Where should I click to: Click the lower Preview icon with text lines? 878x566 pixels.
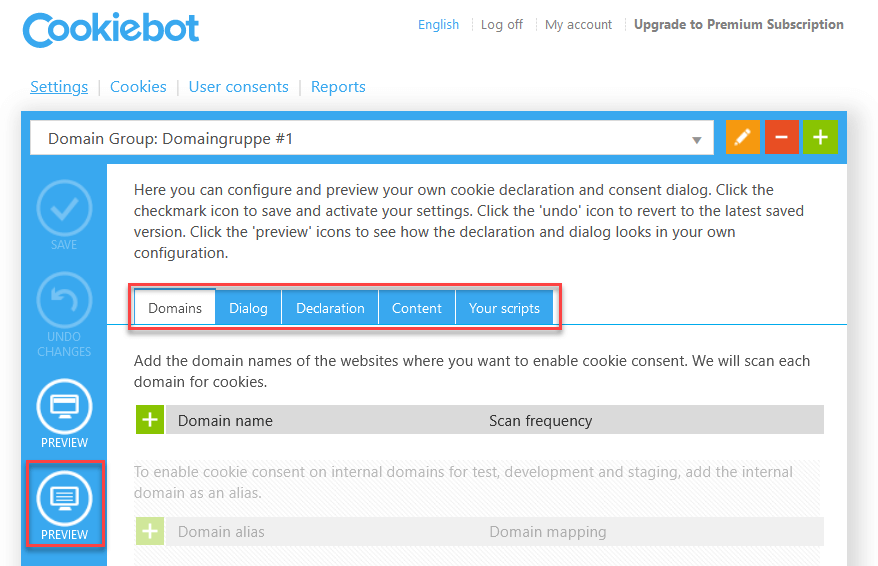64,498
